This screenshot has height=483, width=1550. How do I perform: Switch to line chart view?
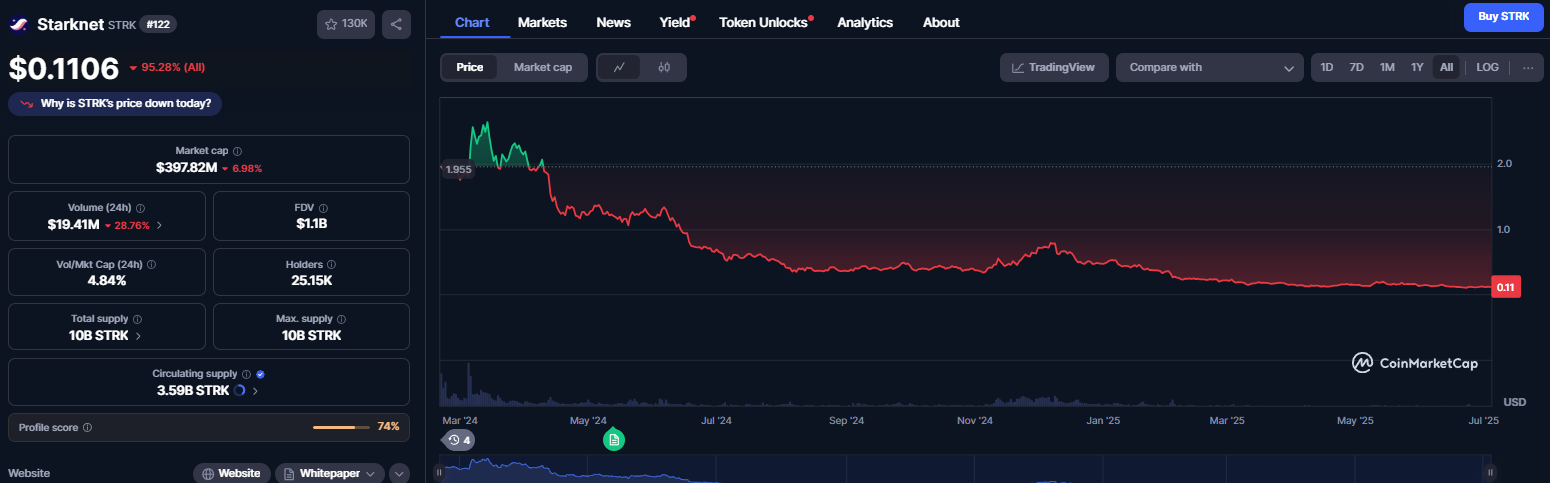point(619,67)
